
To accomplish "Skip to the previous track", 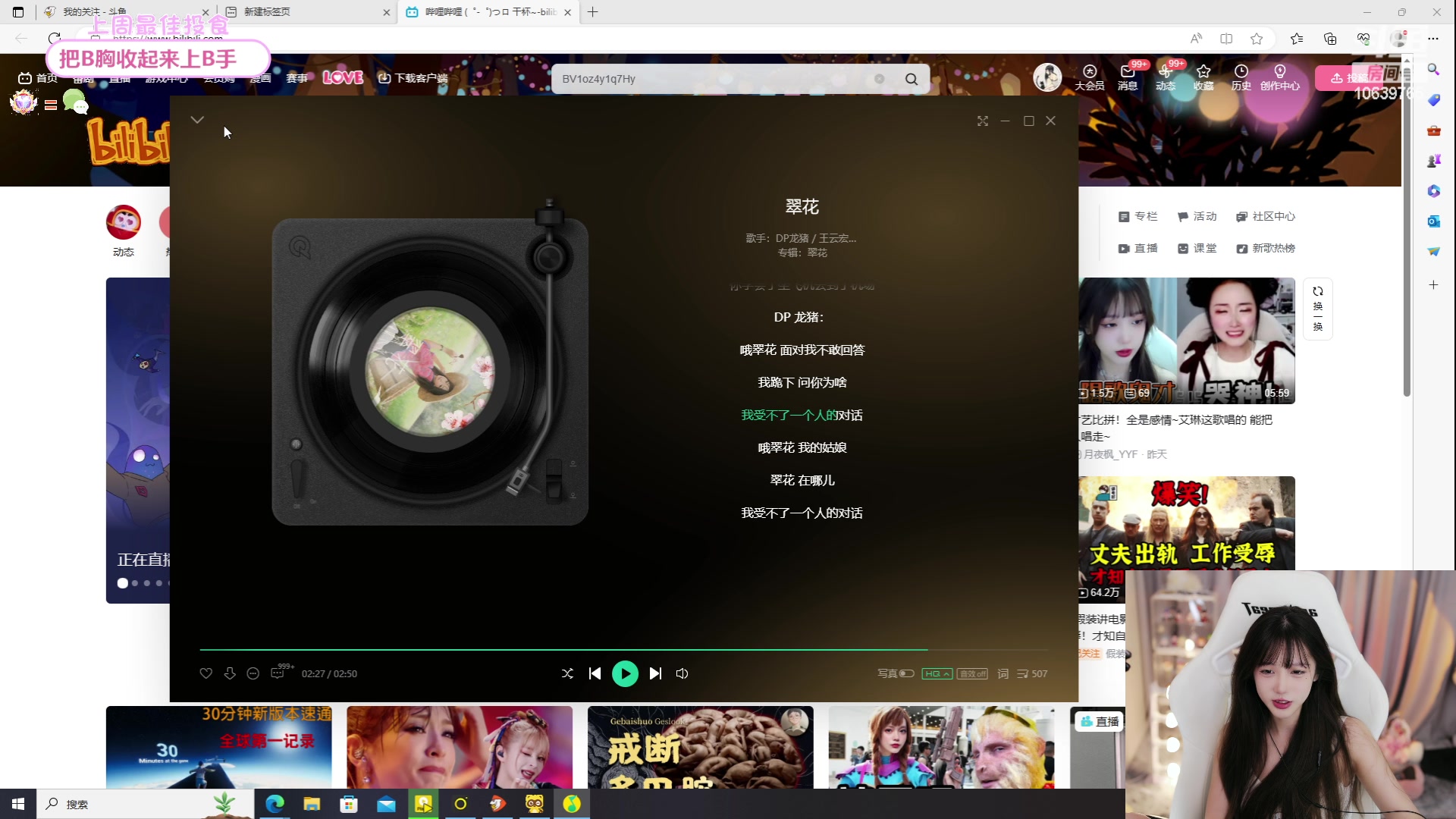I will pos(595,673).
